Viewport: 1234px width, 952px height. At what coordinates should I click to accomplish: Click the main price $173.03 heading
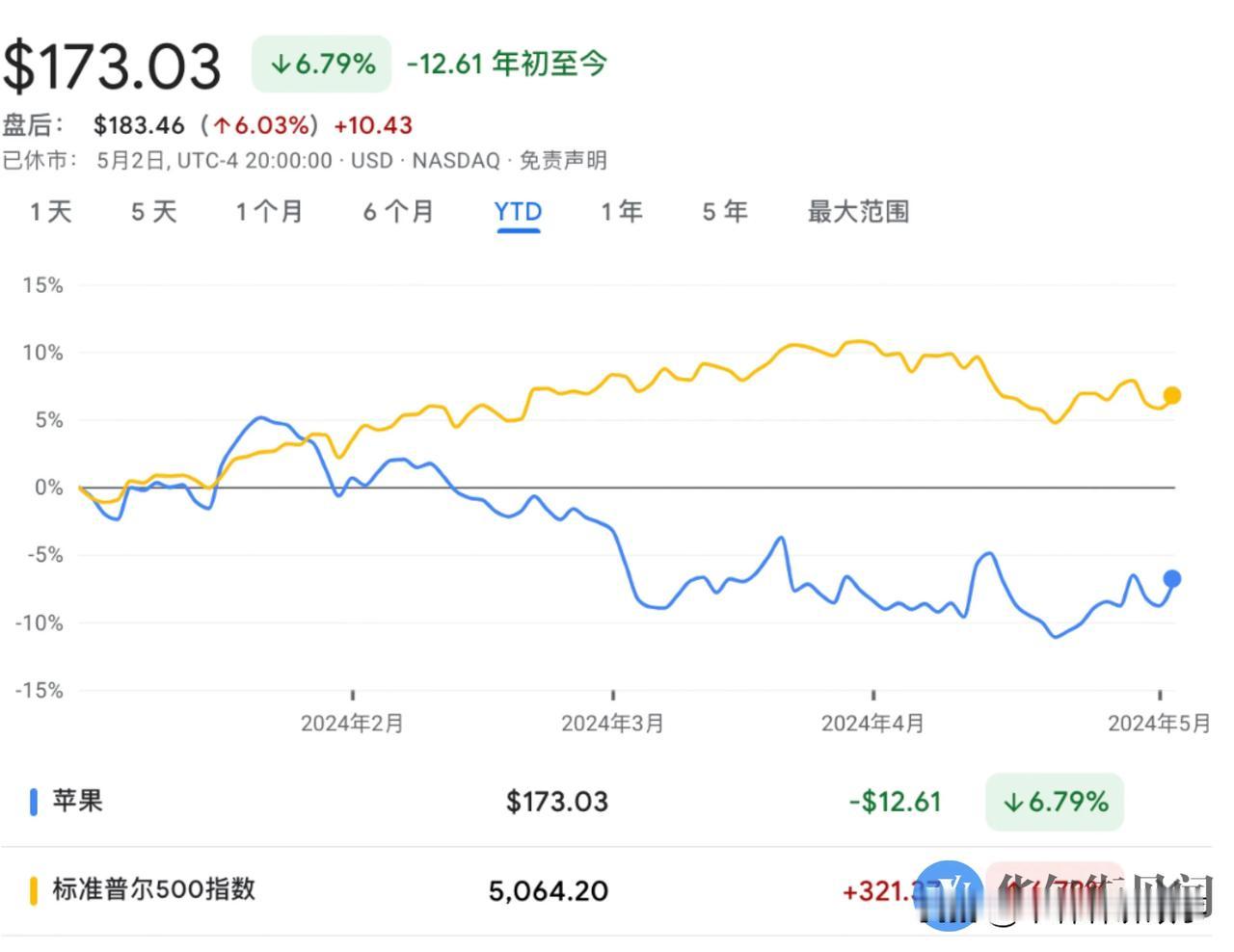tap(112, 66)
